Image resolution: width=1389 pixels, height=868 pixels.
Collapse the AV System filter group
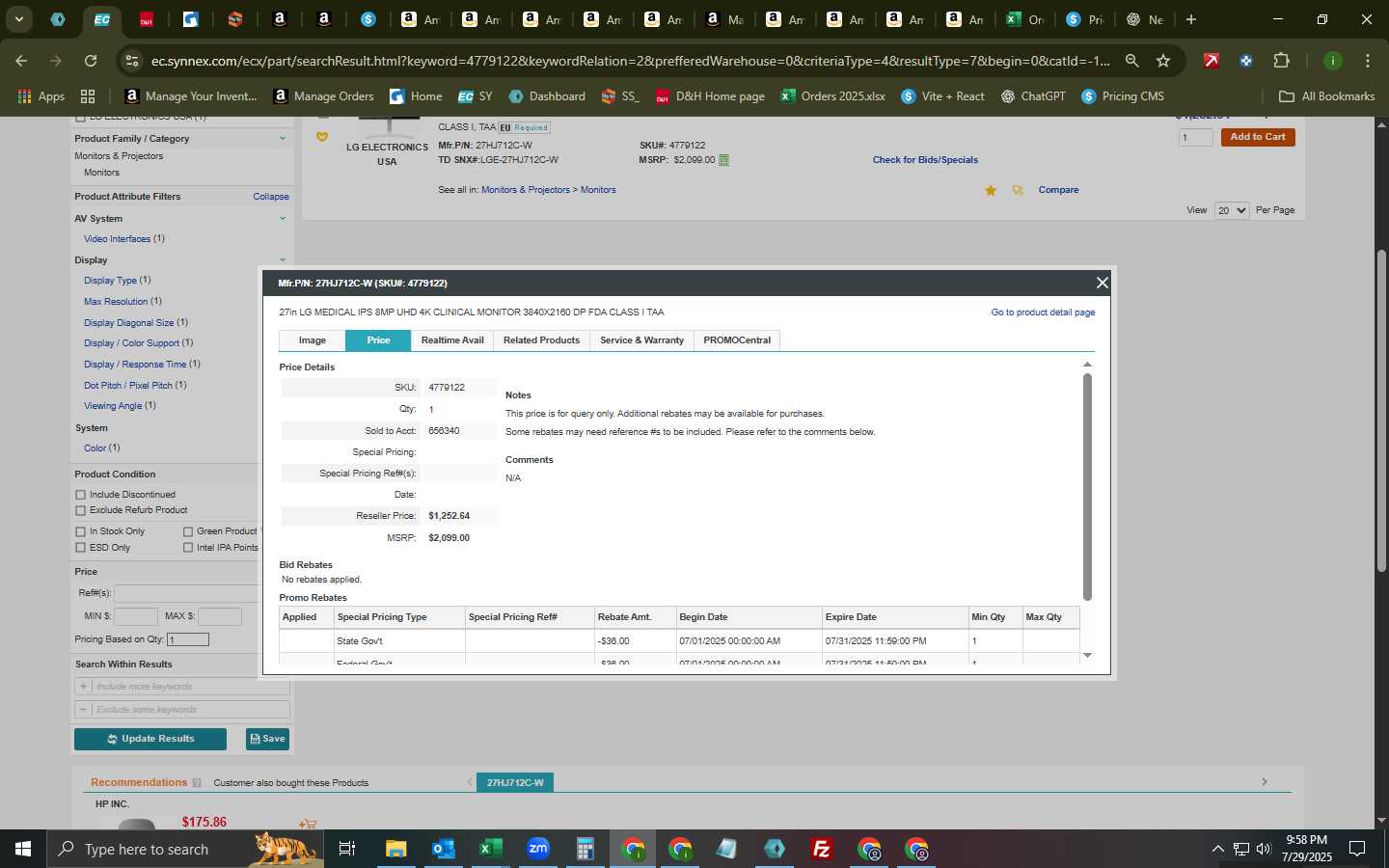pyautogui.click(x=283, y=219)
